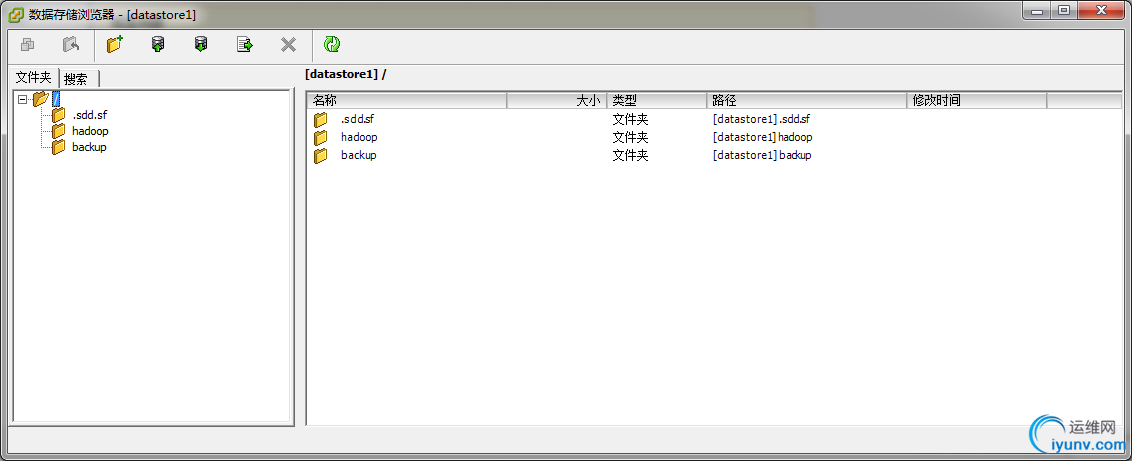Close the datastore browser window
1132x461 pixels.
pos(1101,11)
